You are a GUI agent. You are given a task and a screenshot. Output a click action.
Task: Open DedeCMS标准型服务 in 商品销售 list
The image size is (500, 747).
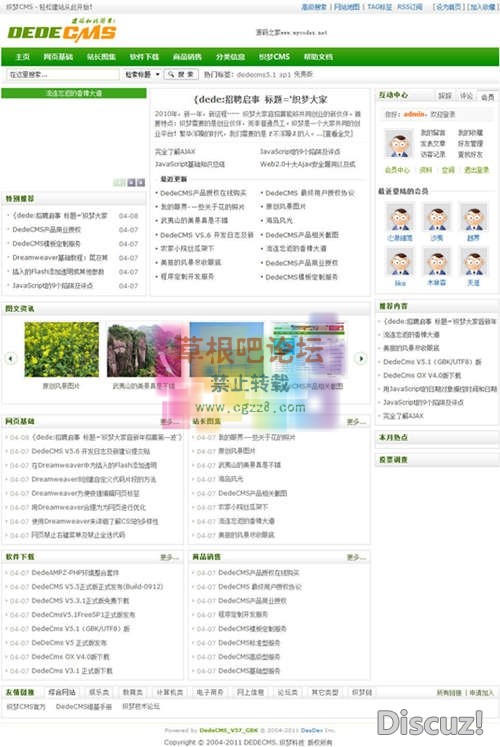(249, 643)
